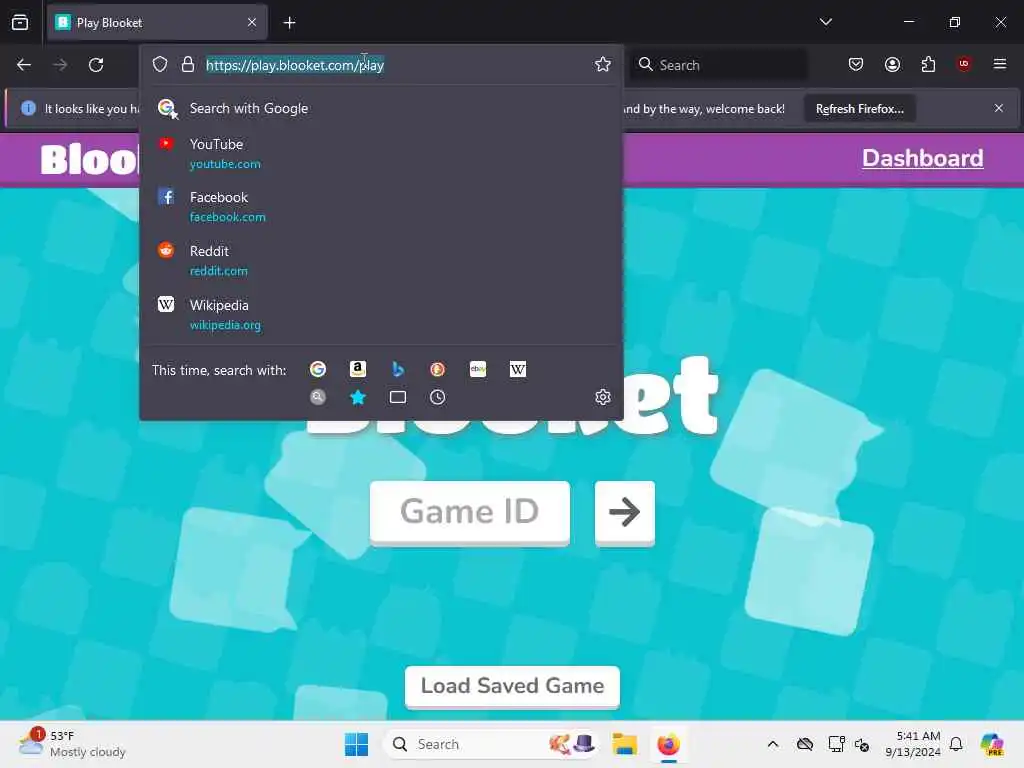View site security padlock info
Image resolution: width=1024 pixels, height=768 pixels.
187,65
